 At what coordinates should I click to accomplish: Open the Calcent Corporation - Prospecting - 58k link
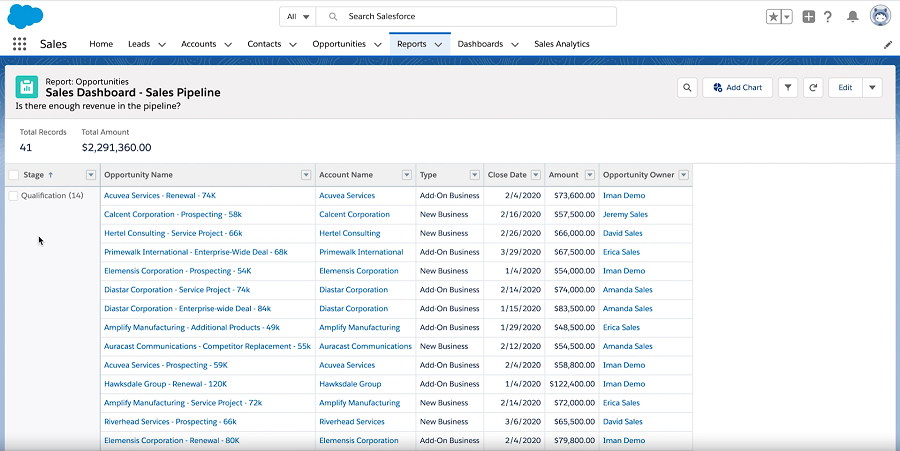[173, 215]
